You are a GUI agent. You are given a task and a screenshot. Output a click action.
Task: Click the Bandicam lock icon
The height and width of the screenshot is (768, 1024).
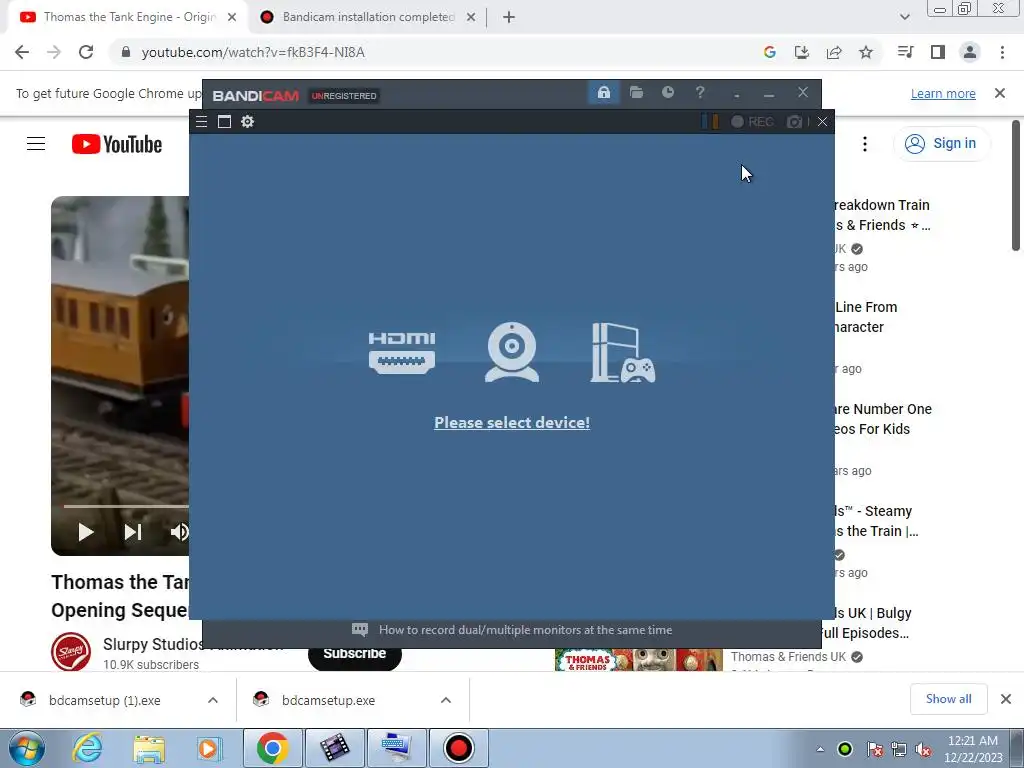pos(603,93)
